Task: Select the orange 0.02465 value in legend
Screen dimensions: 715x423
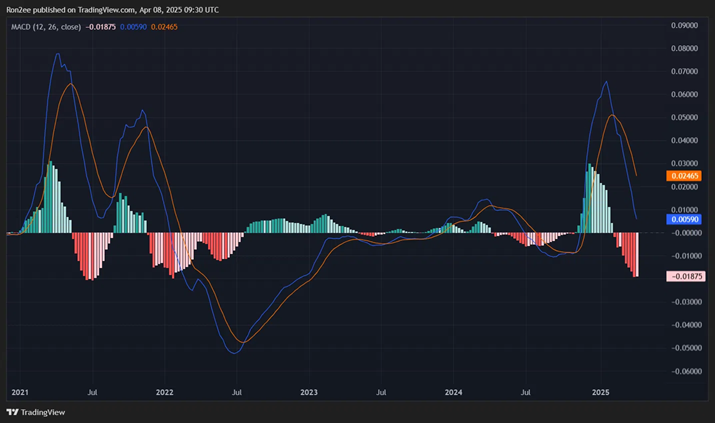Action: click(165, 25)
